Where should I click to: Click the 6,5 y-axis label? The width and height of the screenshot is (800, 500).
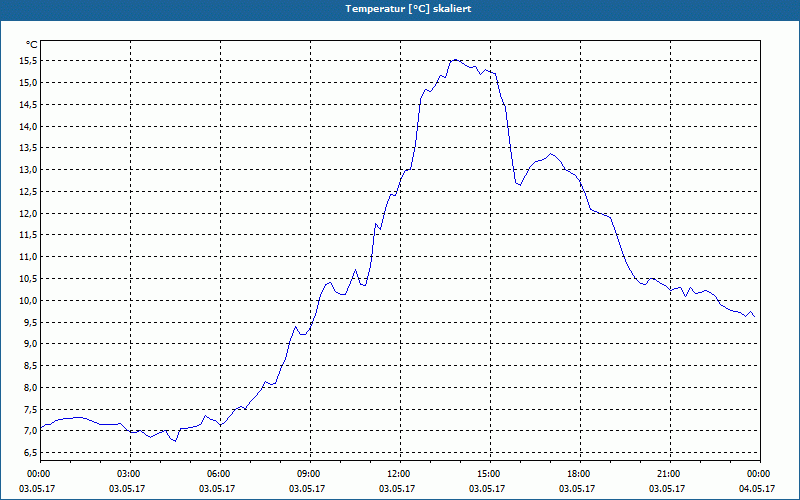pyautogui.click(x=30, y=453)
